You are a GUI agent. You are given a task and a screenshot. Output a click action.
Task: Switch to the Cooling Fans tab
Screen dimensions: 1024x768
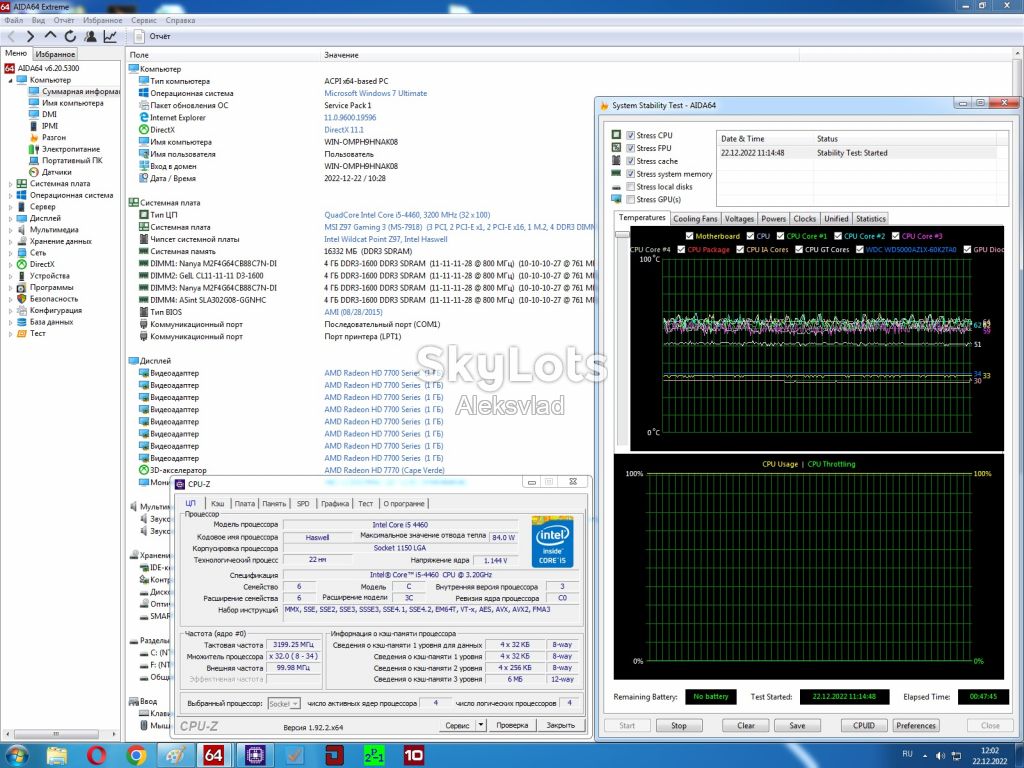pos(695,219)
